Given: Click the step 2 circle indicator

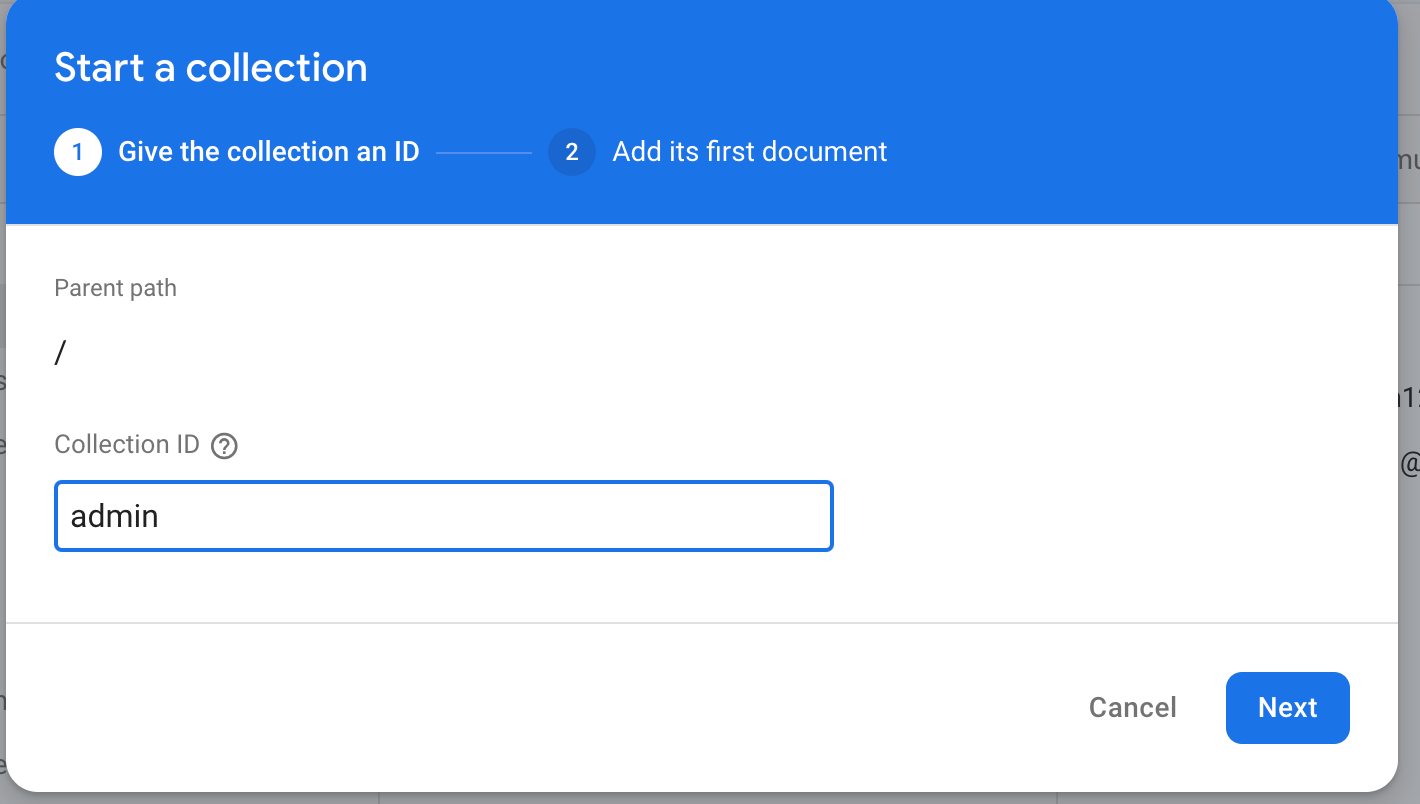Looking at the screenshot, I should [x=572, y=152].
